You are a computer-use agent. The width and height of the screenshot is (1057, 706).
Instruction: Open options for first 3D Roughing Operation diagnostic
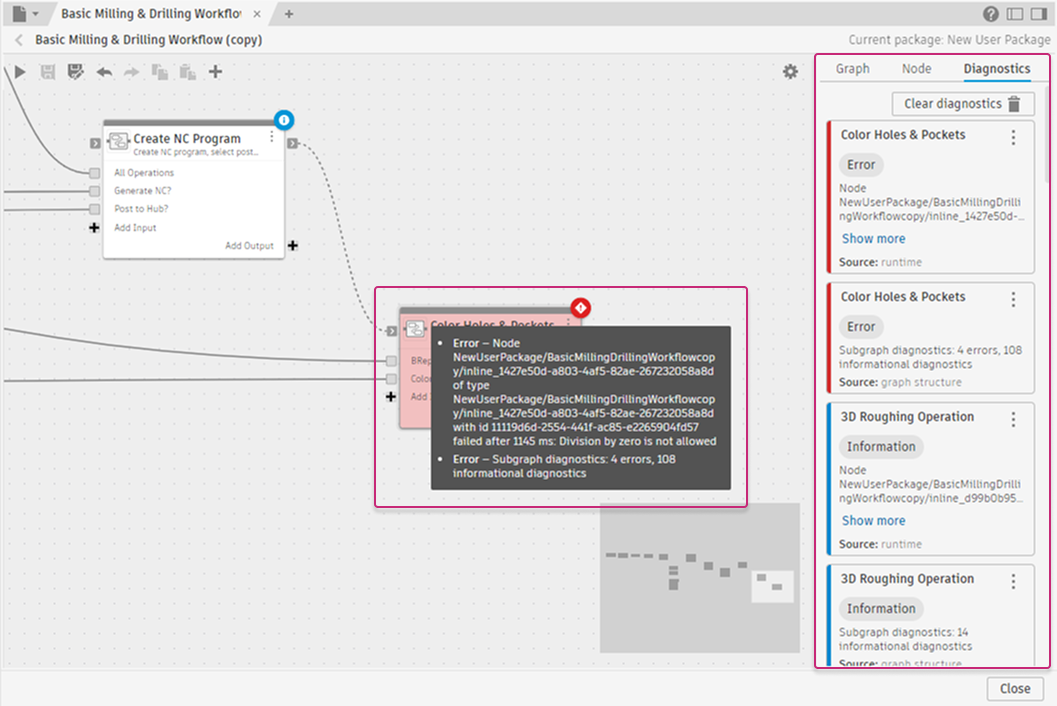click(1013, 419)
